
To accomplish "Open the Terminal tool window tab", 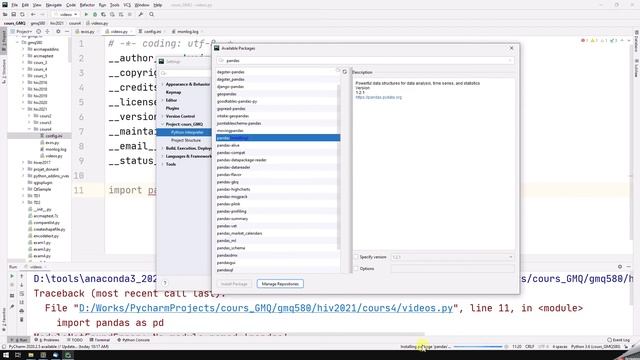I will pos(100,340).
